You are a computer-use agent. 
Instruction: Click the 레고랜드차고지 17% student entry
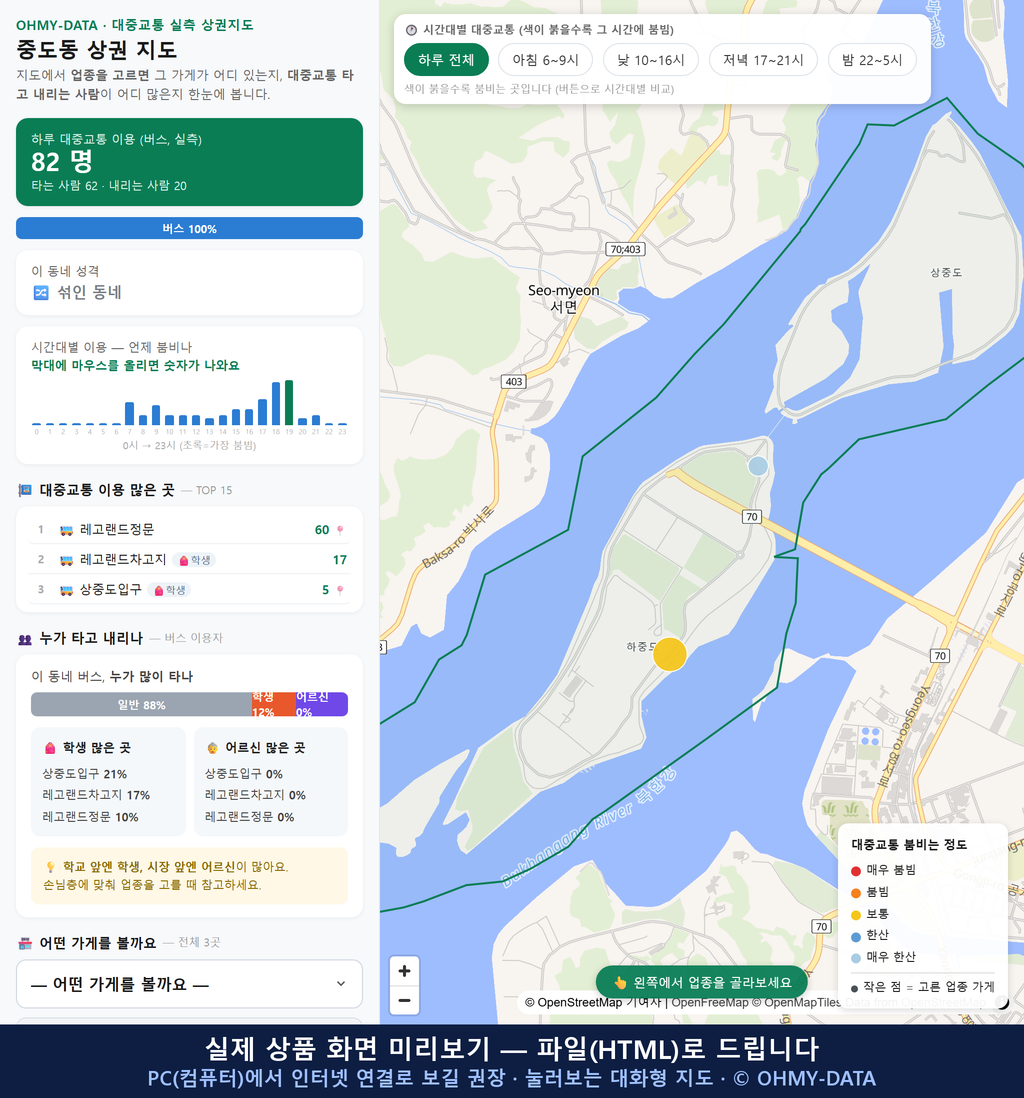pyautogui.click(x=97, y=795)
